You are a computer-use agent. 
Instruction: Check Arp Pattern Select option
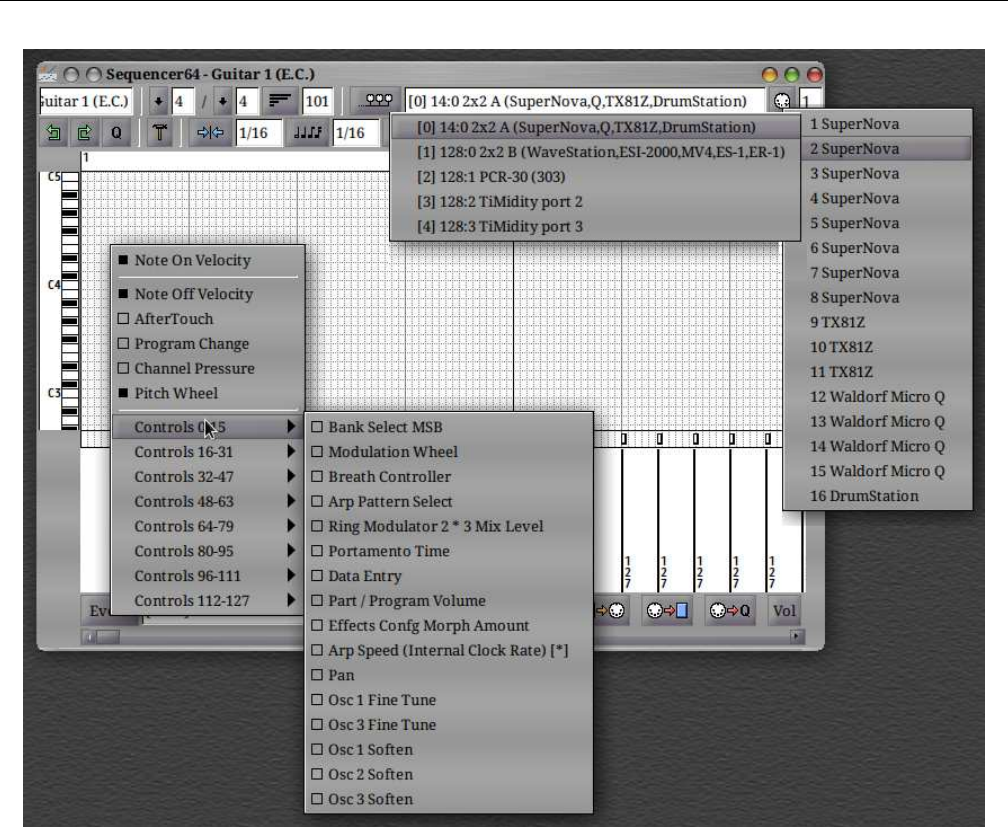point(448,502)
